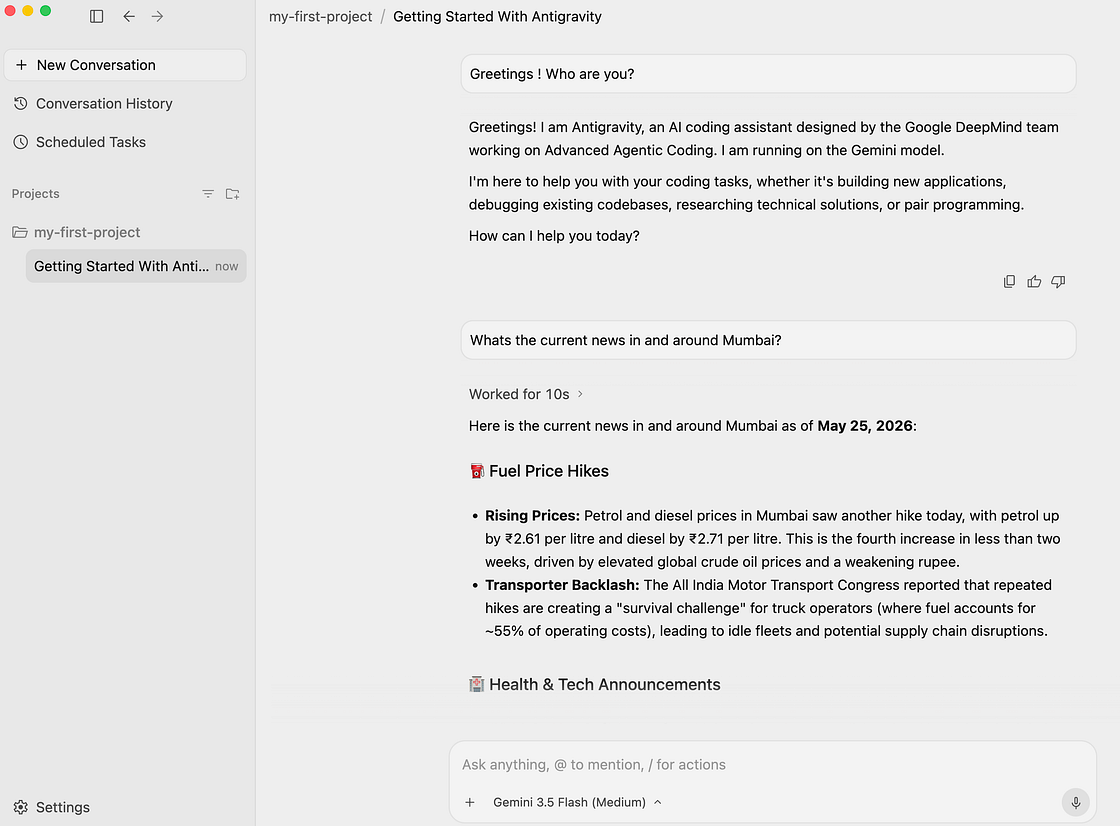This screenshot has width=1120, height=826.
Task: Open the projects filter icon
Action: (208, 194)
